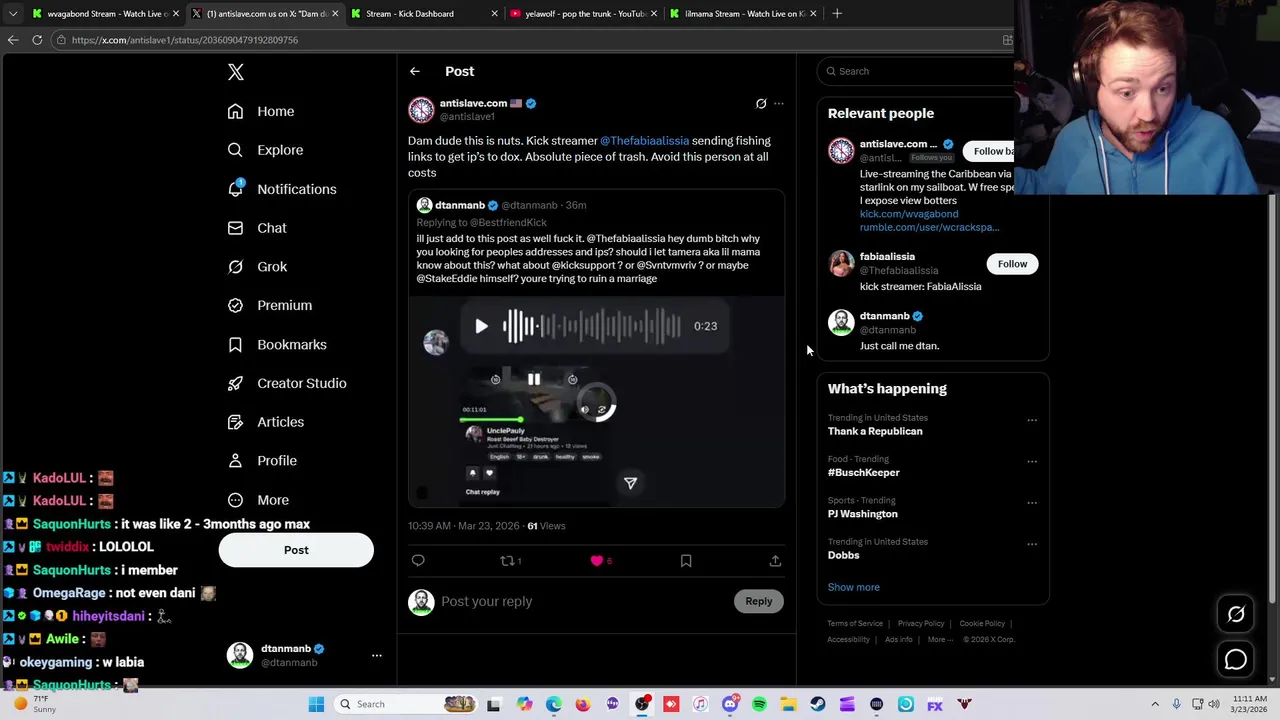Click the audio waveform scrubber
This screenshot has width=1280, height=720.
(592, 326)
